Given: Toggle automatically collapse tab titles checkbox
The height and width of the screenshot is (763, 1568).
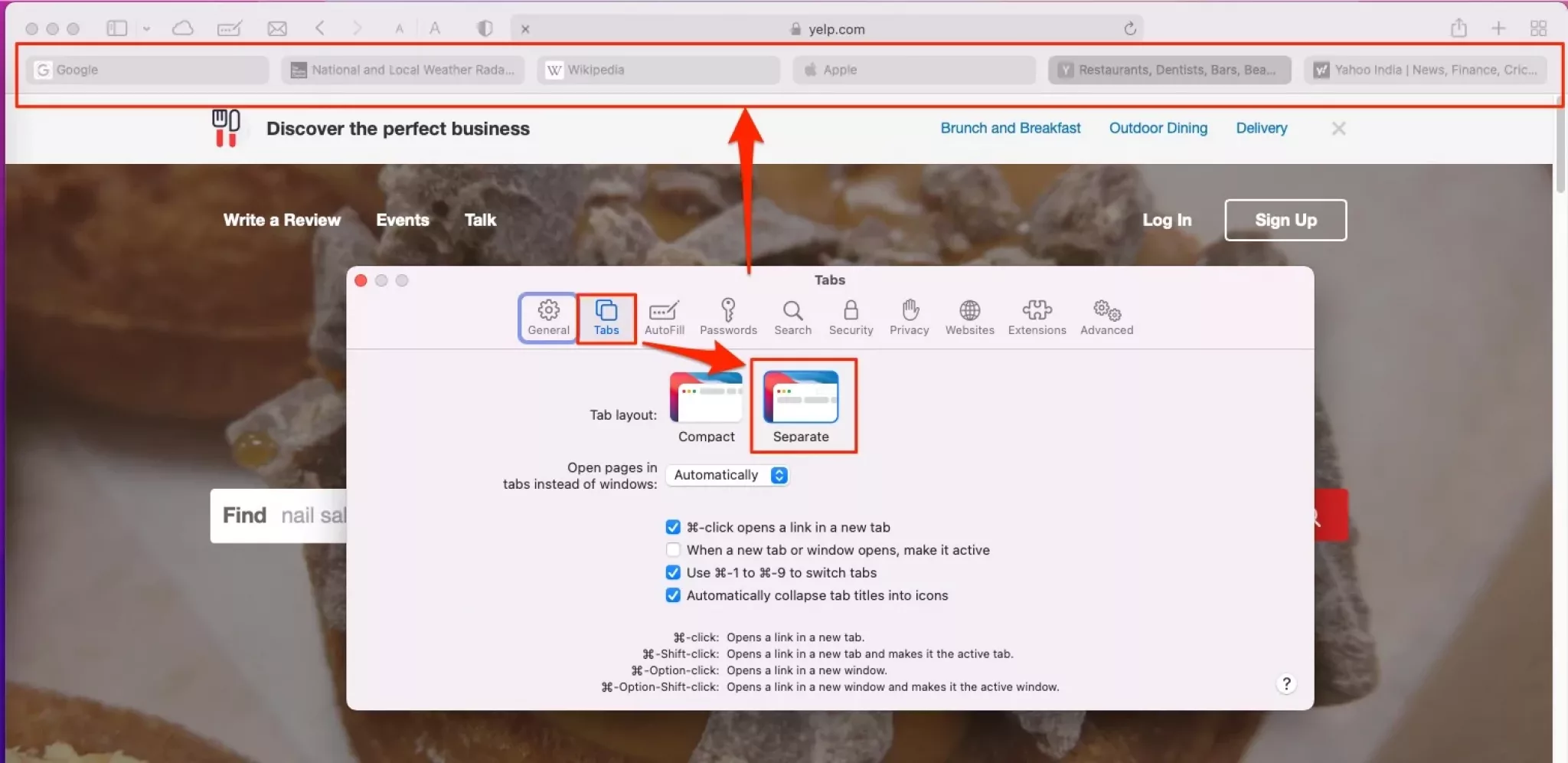Looking at the screenshot, I should (x=673, y=595).
